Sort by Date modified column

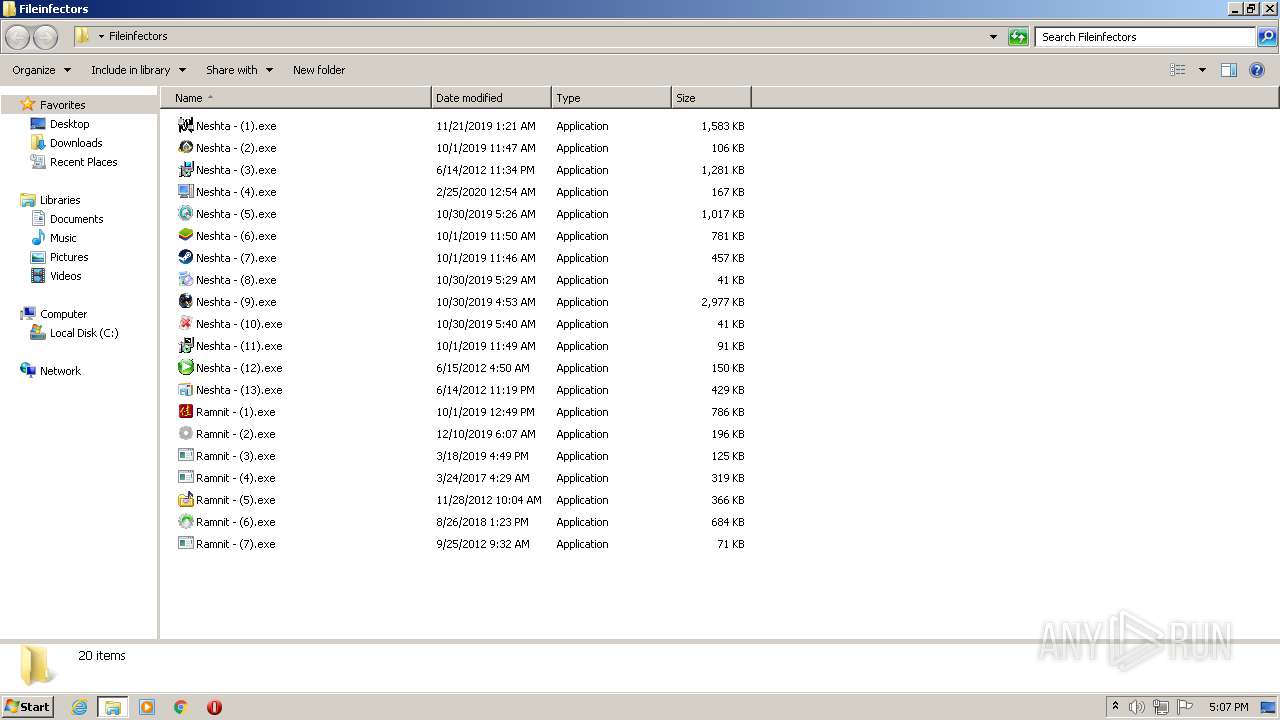pos(491,98)
